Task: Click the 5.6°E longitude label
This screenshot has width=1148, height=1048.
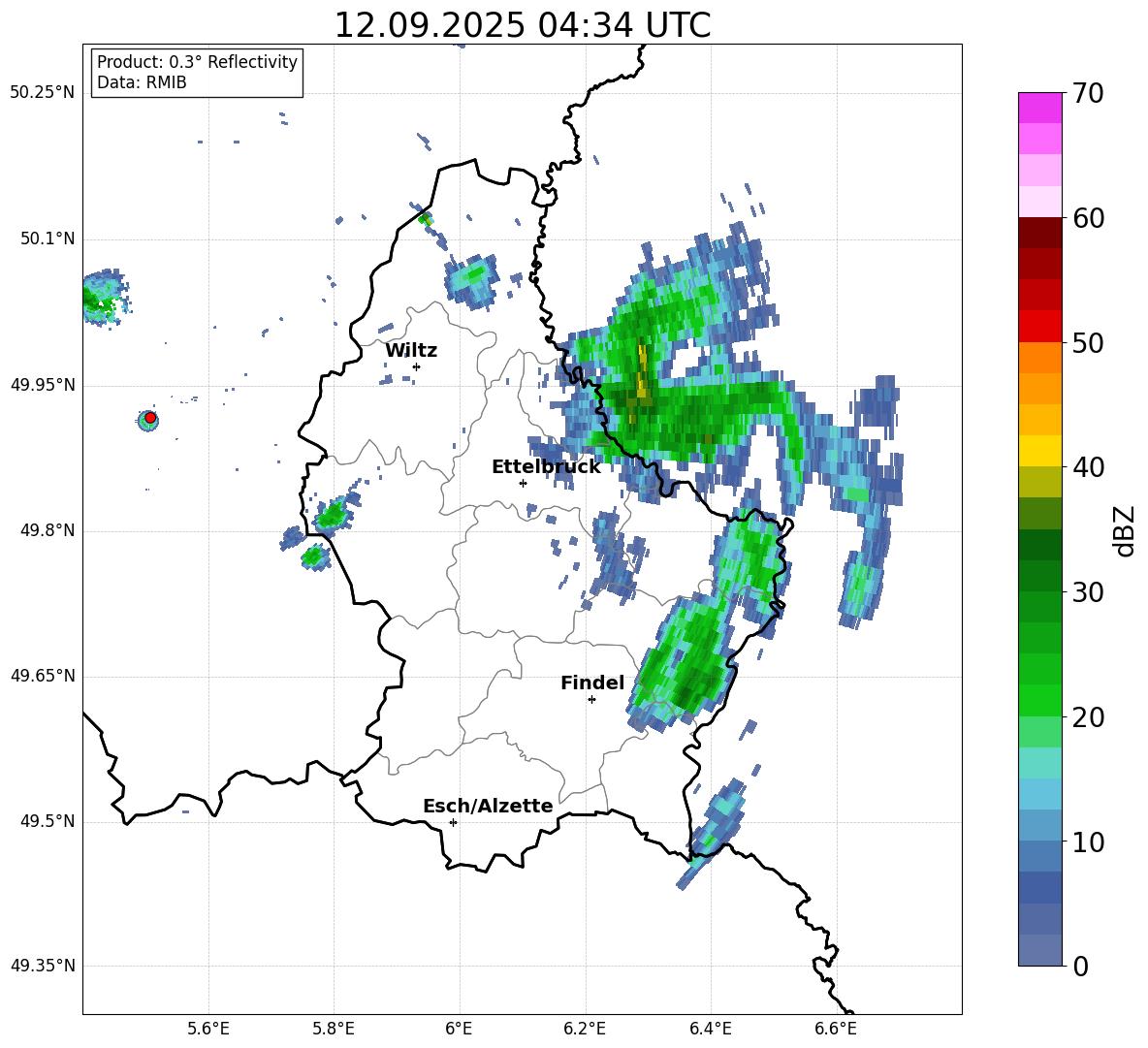Action: [x=208, y=1029]
